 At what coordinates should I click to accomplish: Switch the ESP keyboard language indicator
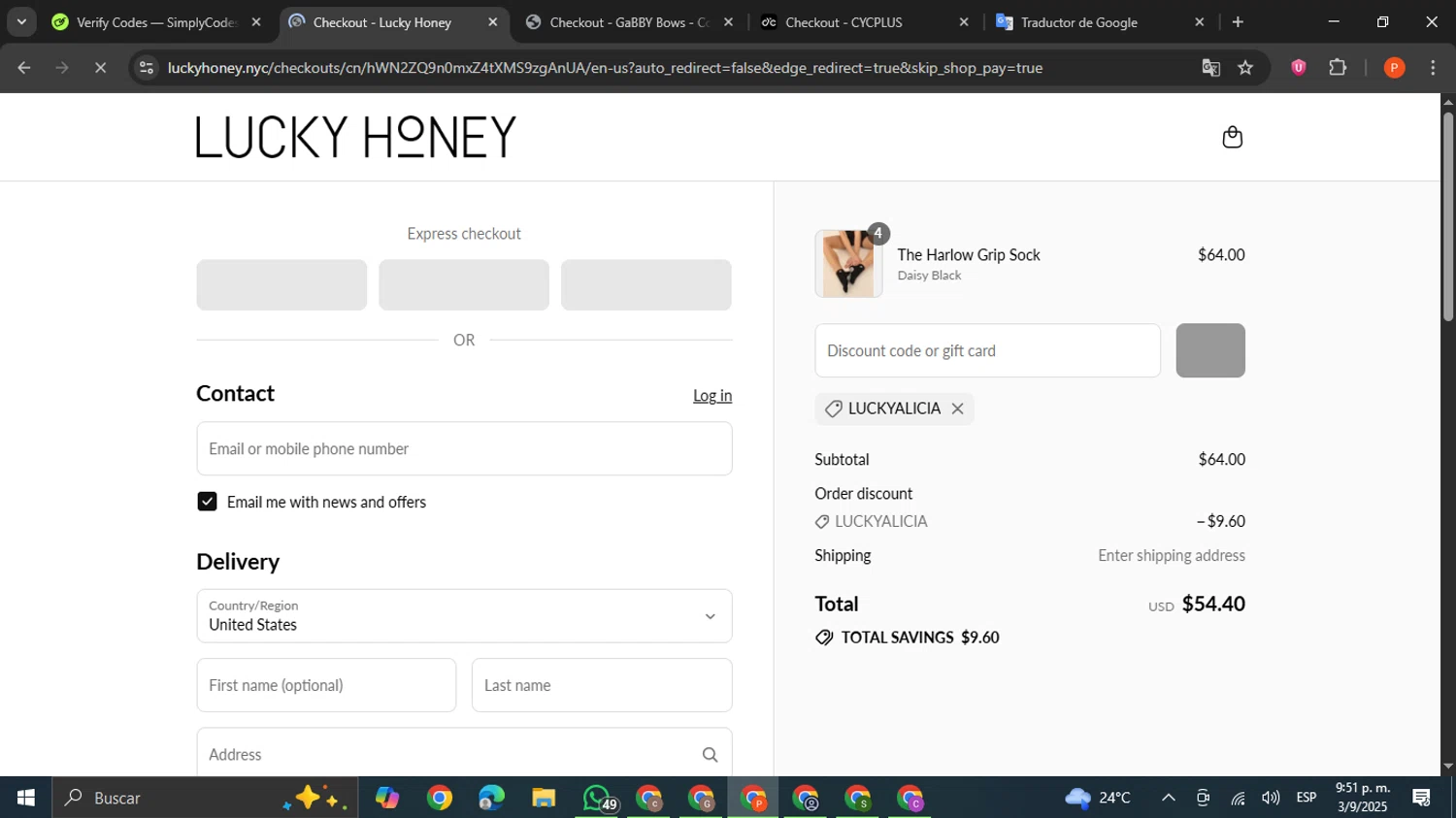(1307, 798)
